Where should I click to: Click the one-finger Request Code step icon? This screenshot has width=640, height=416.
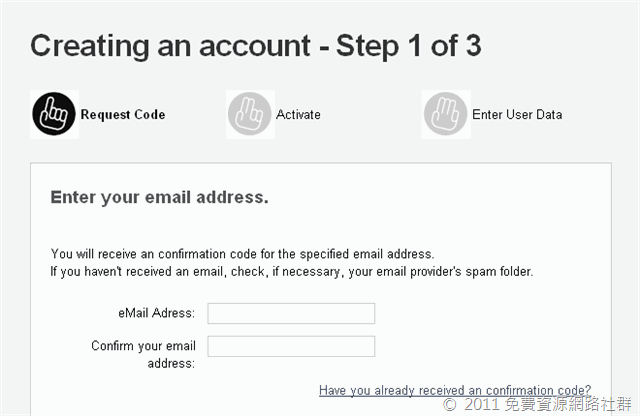pyautogui.click(x=54, y=114)
